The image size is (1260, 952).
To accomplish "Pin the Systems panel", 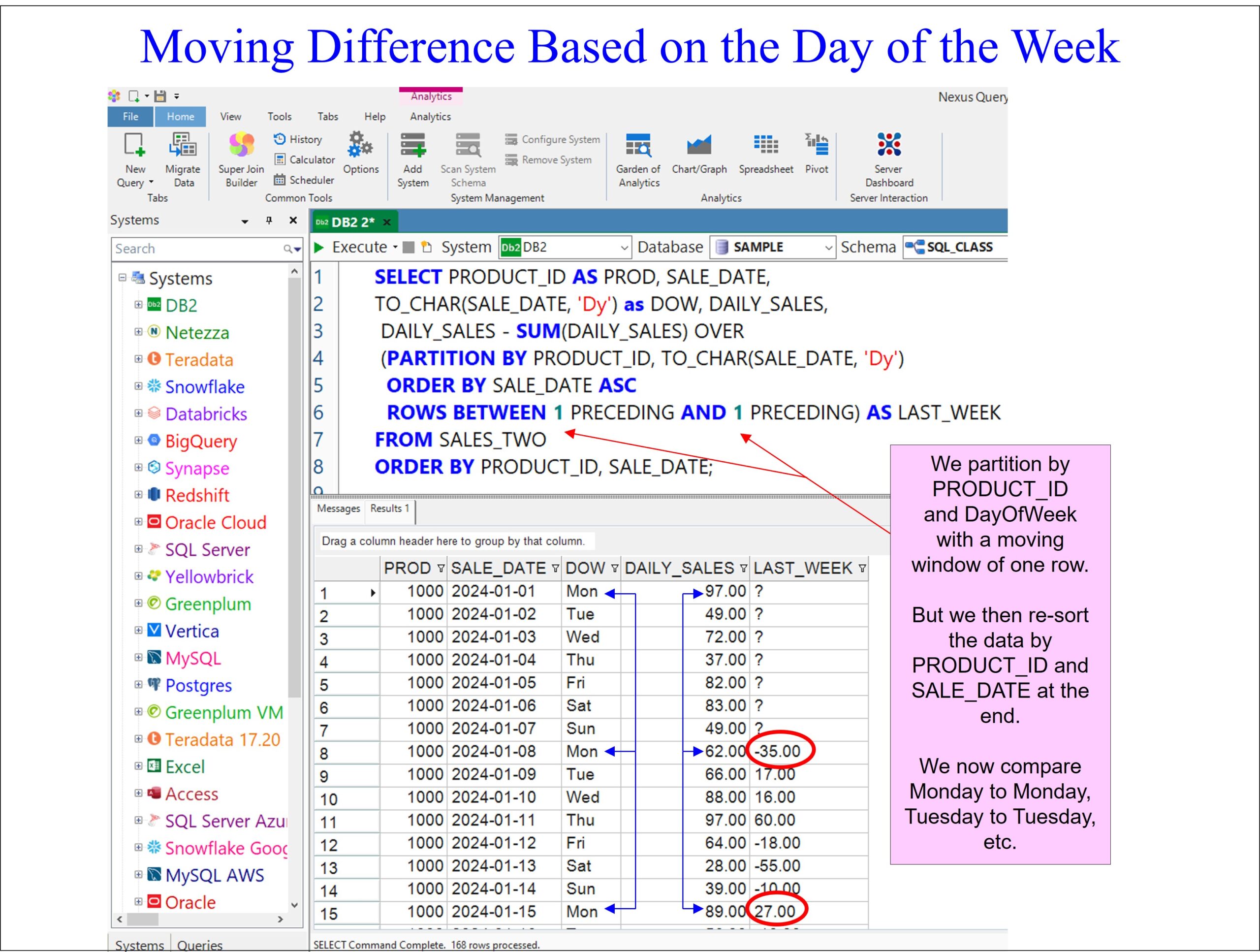I will [269, 220].
